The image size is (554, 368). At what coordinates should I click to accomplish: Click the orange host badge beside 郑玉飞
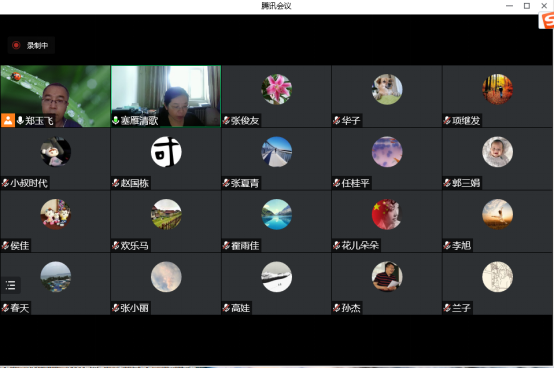pyautogui.click(x=8, y=120)
